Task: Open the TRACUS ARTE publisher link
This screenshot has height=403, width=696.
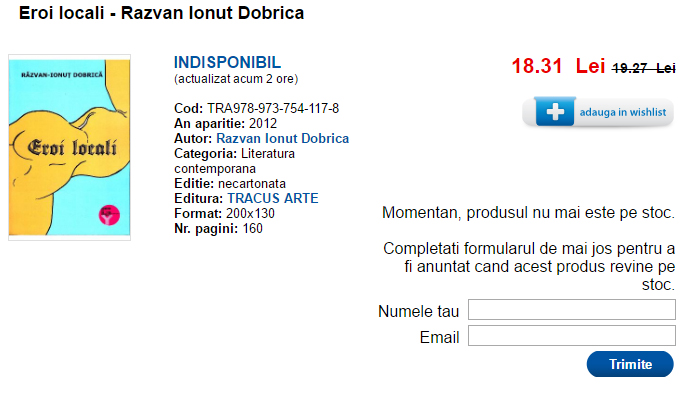Action: [273, 198]
